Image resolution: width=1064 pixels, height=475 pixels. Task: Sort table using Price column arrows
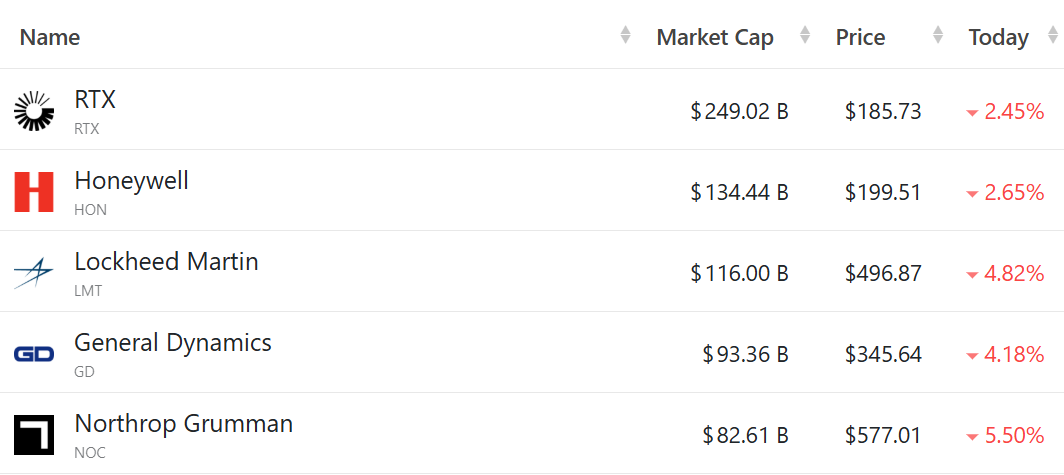(937, 36)
